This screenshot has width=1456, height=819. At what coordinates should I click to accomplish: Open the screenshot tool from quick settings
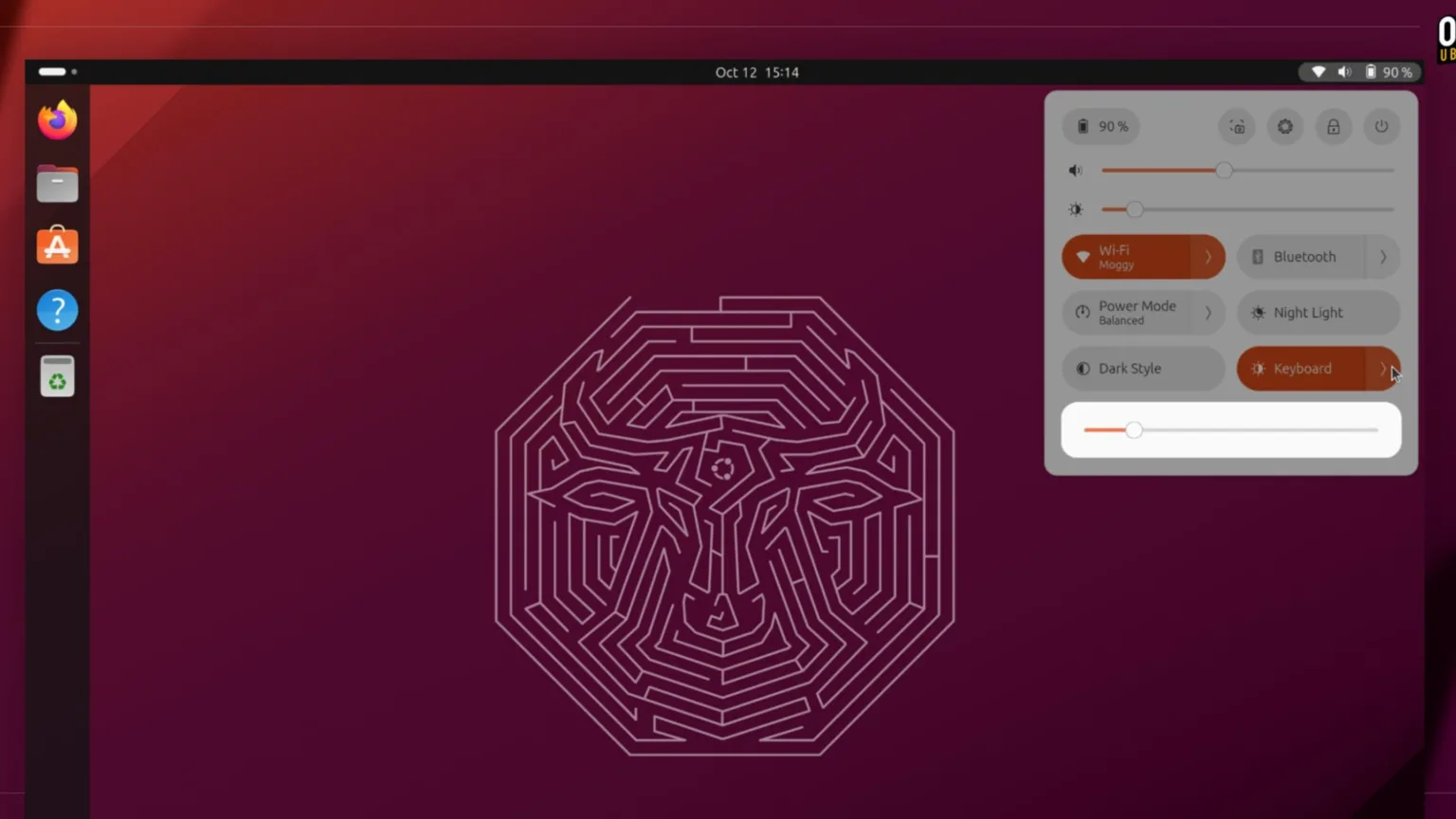[1236, 126]
